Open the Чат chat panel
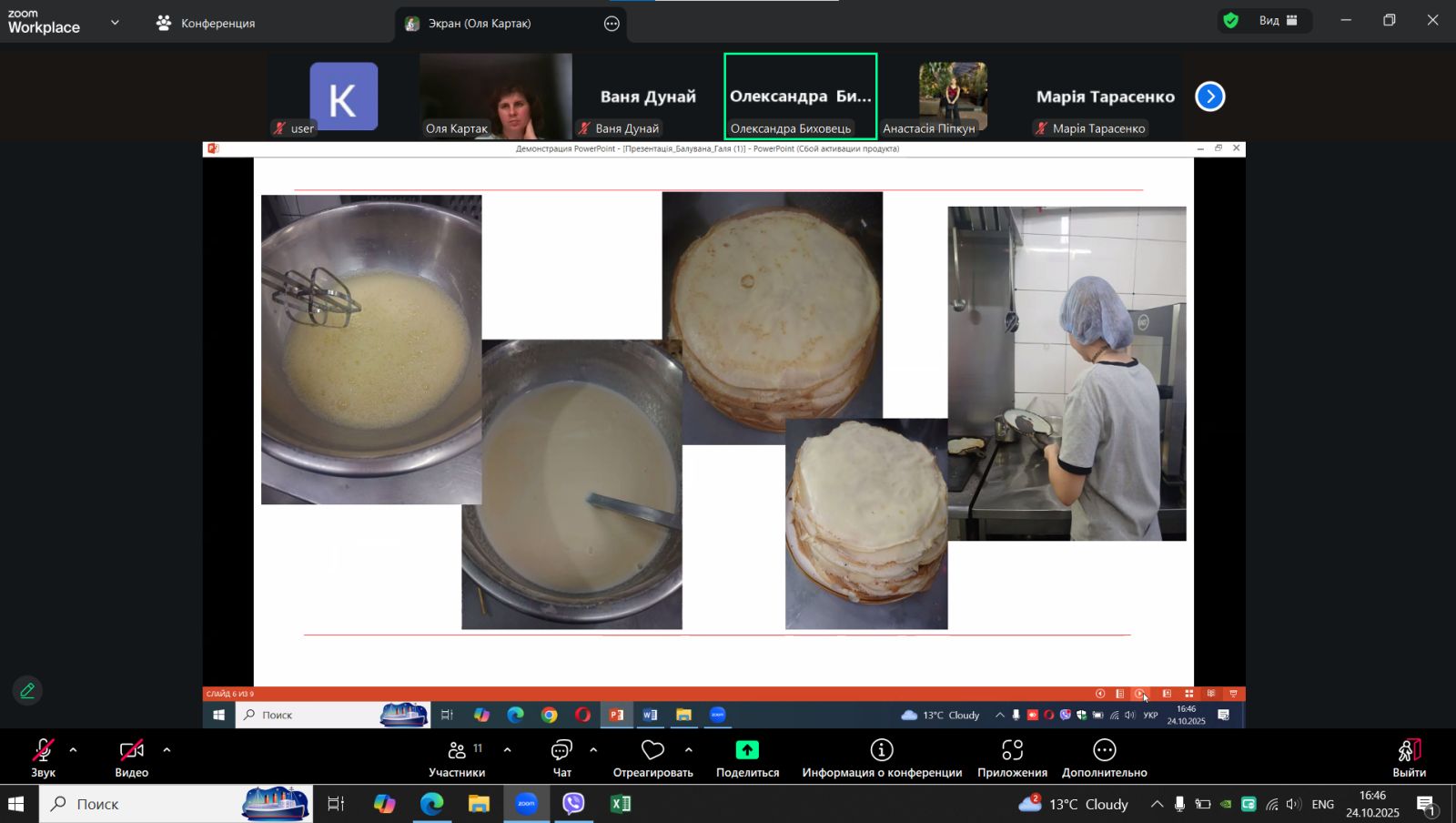 (561, 757)
